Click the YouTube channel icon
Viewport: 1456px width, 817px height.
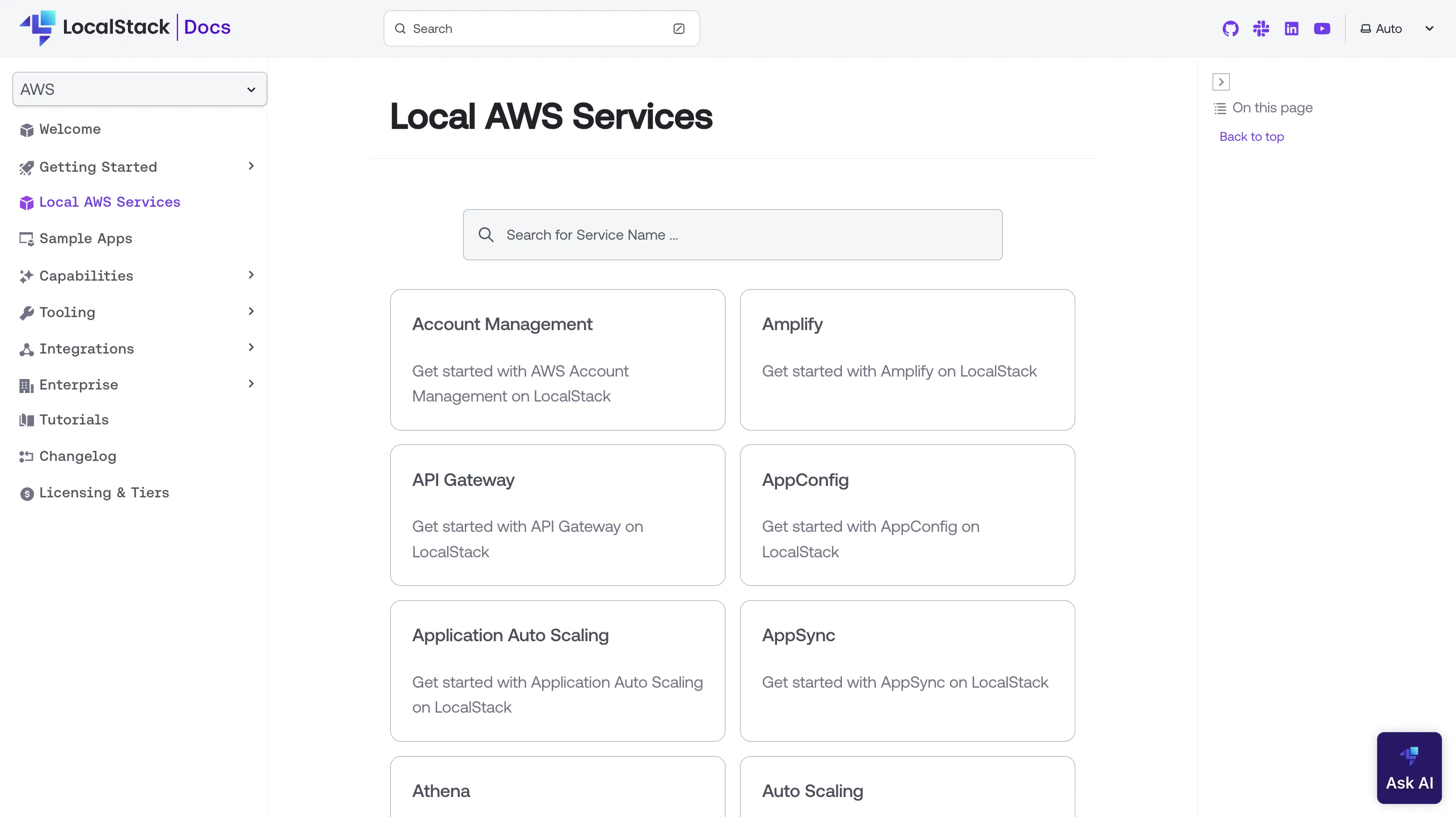1322,28
